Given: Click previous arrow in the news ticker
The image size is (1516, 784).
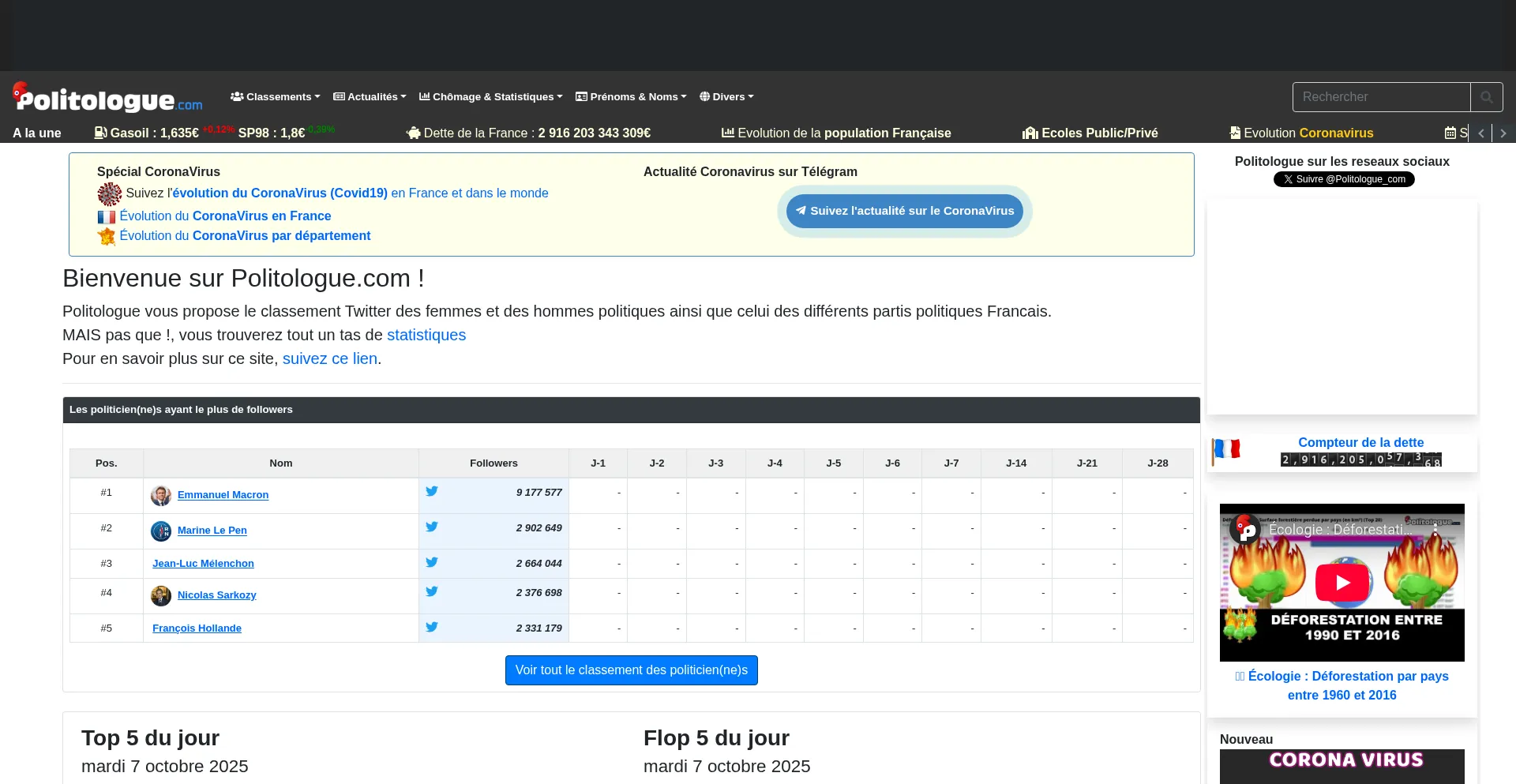Looking at the screenshot, I should [1481, 133].
